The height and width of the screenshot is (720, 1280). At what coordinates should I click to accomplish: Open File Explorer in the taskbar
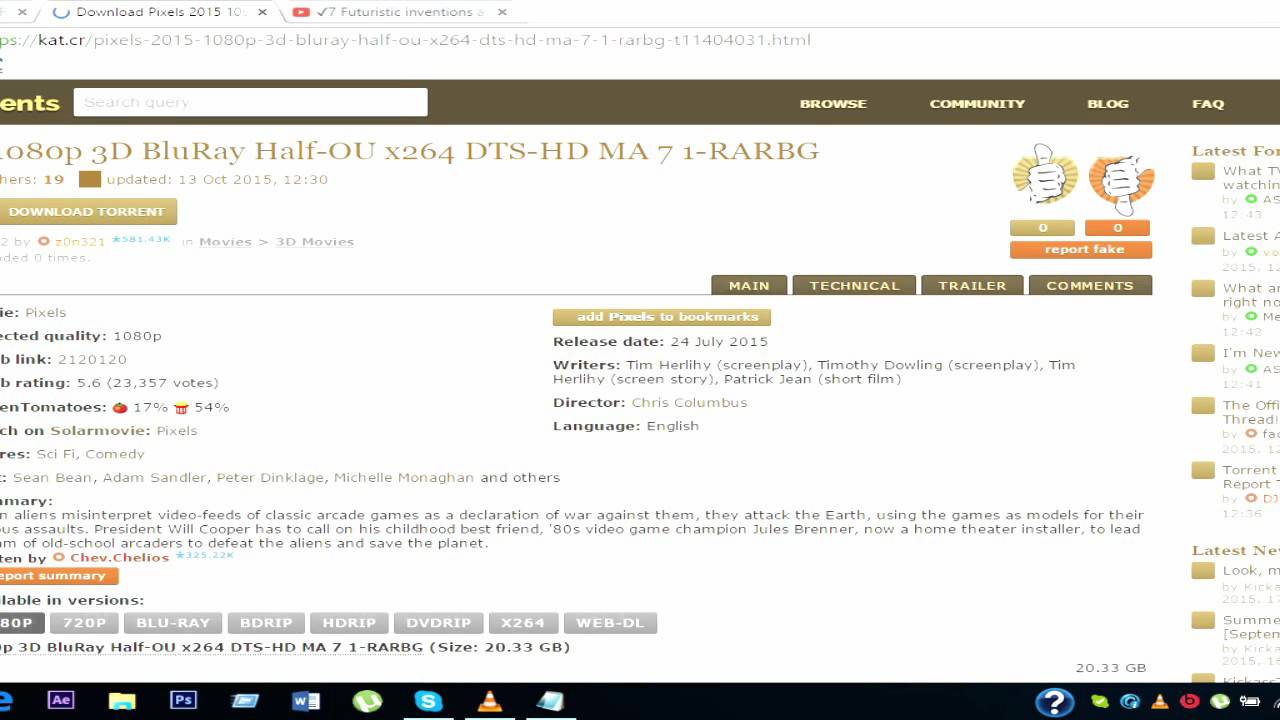(121, 701)
